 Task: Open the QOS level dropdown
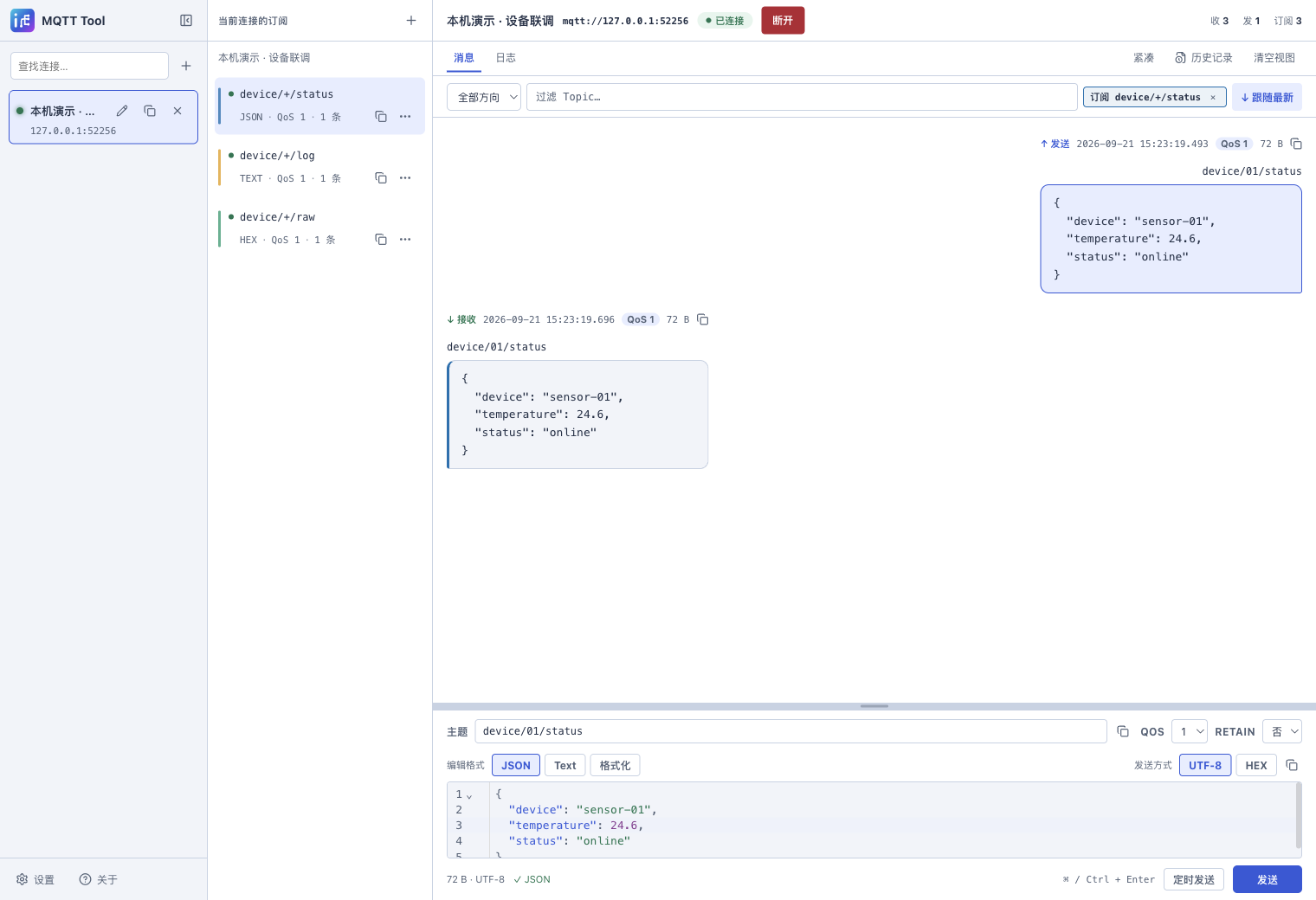click(x=1190, y=731)
